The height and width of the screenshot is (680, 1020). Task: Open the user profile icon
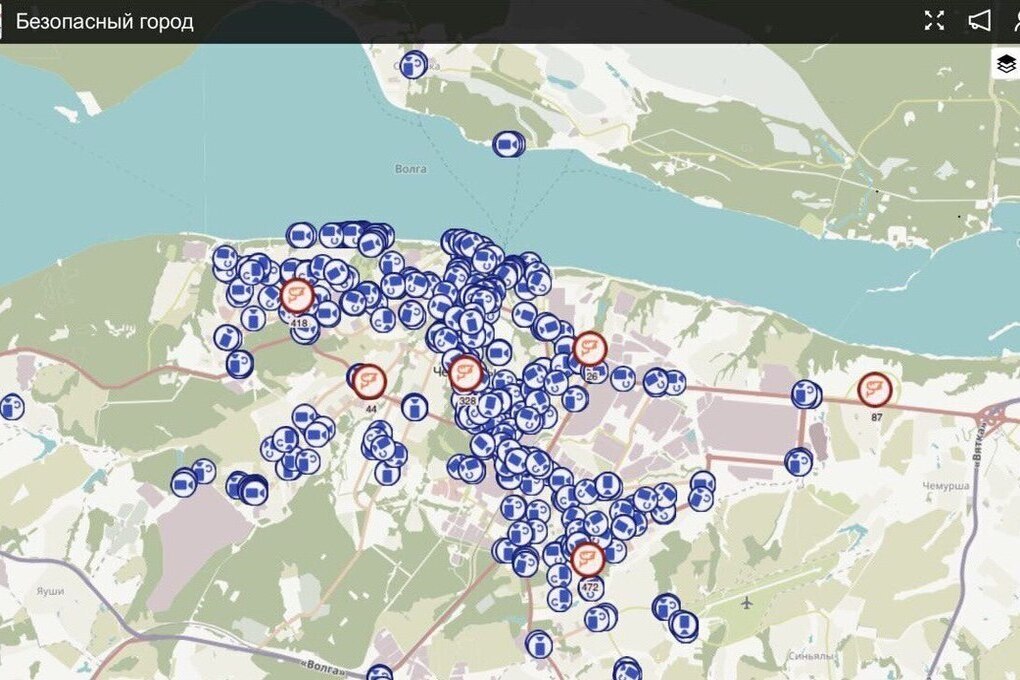(1014, 21)
